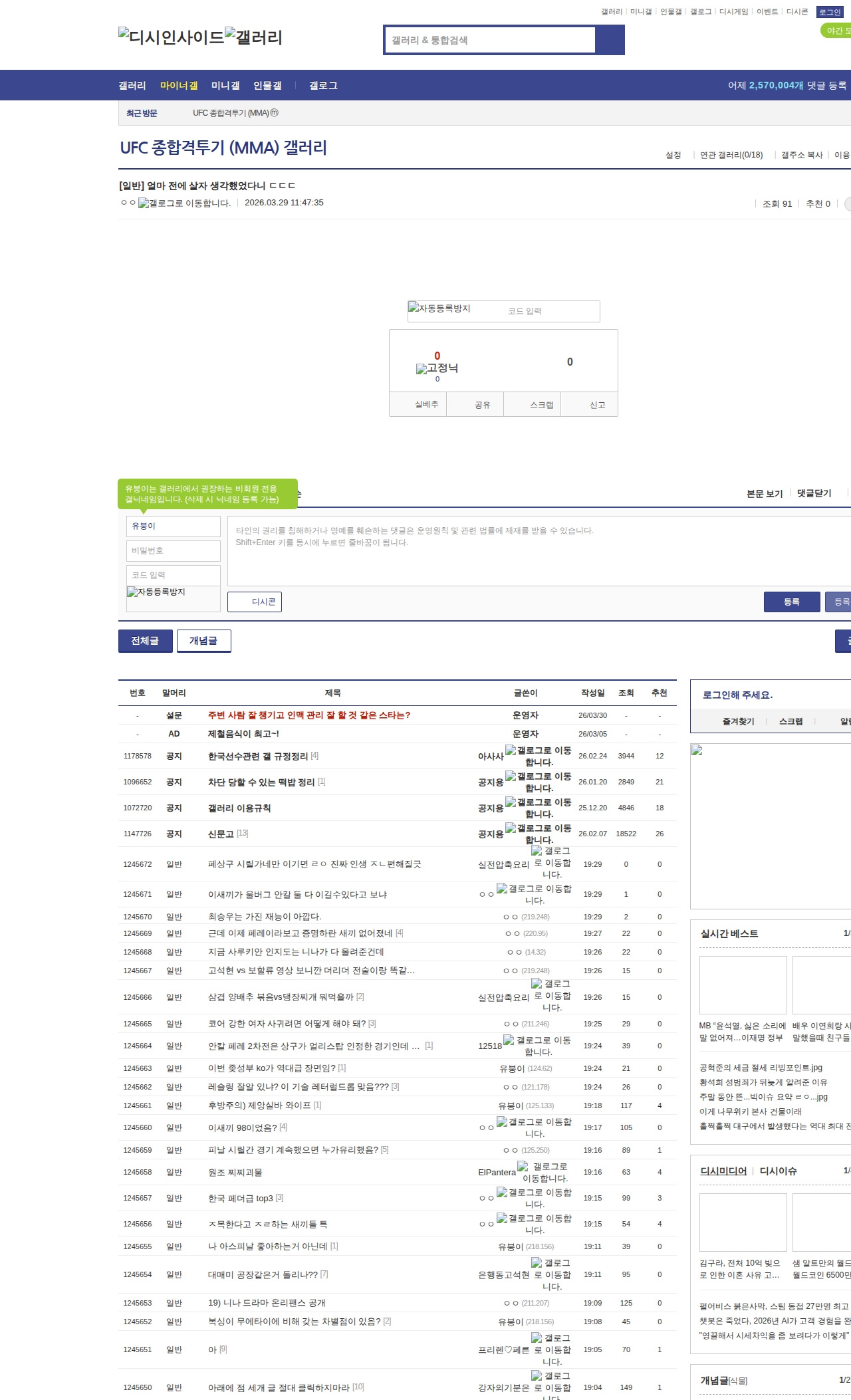This screenshot has width=851, height=1400.
Task: Toggle the 댓글닫기 comments collapse
Action: (814, 493)
